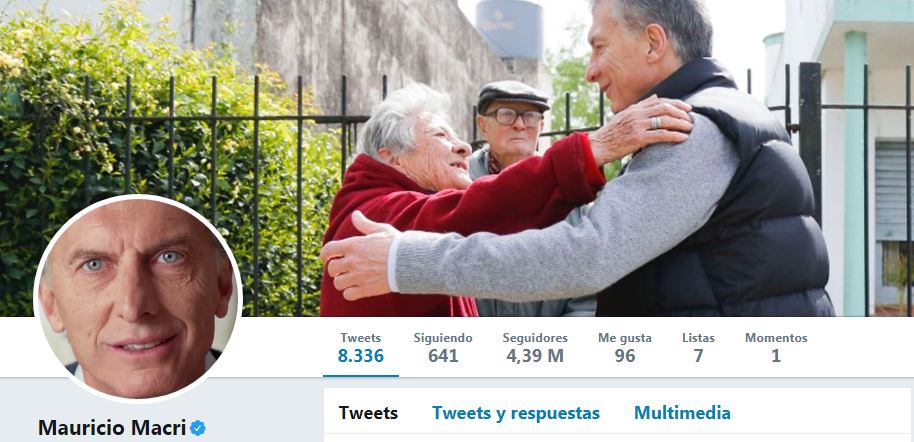Select the Tweets stat label

pyautogui.click(x=361, y=338)
